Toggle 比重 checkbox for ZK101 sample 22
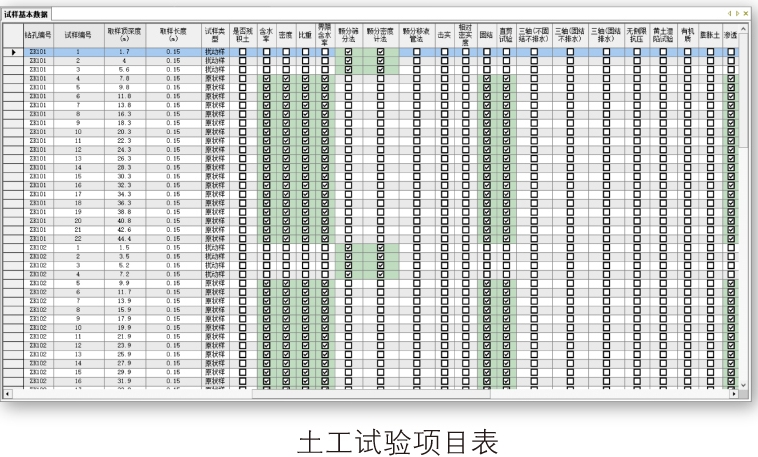 coord(305,238)
